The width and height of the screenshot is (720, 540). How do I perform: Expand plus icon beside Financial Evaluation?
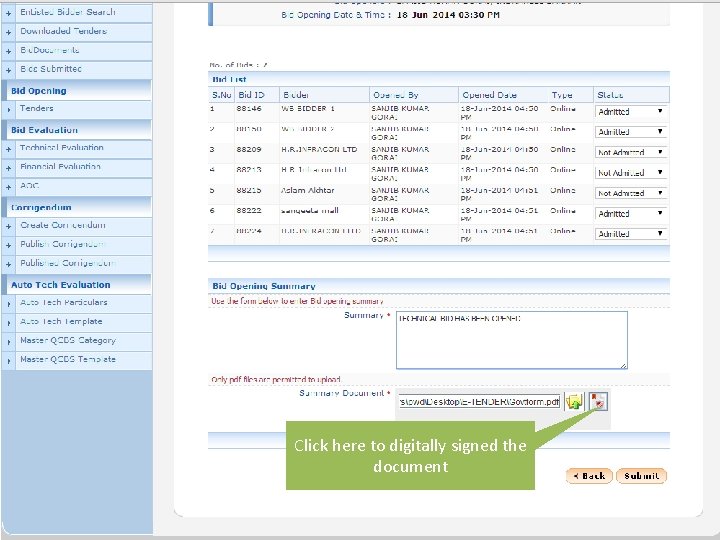(x=8, y=168)
